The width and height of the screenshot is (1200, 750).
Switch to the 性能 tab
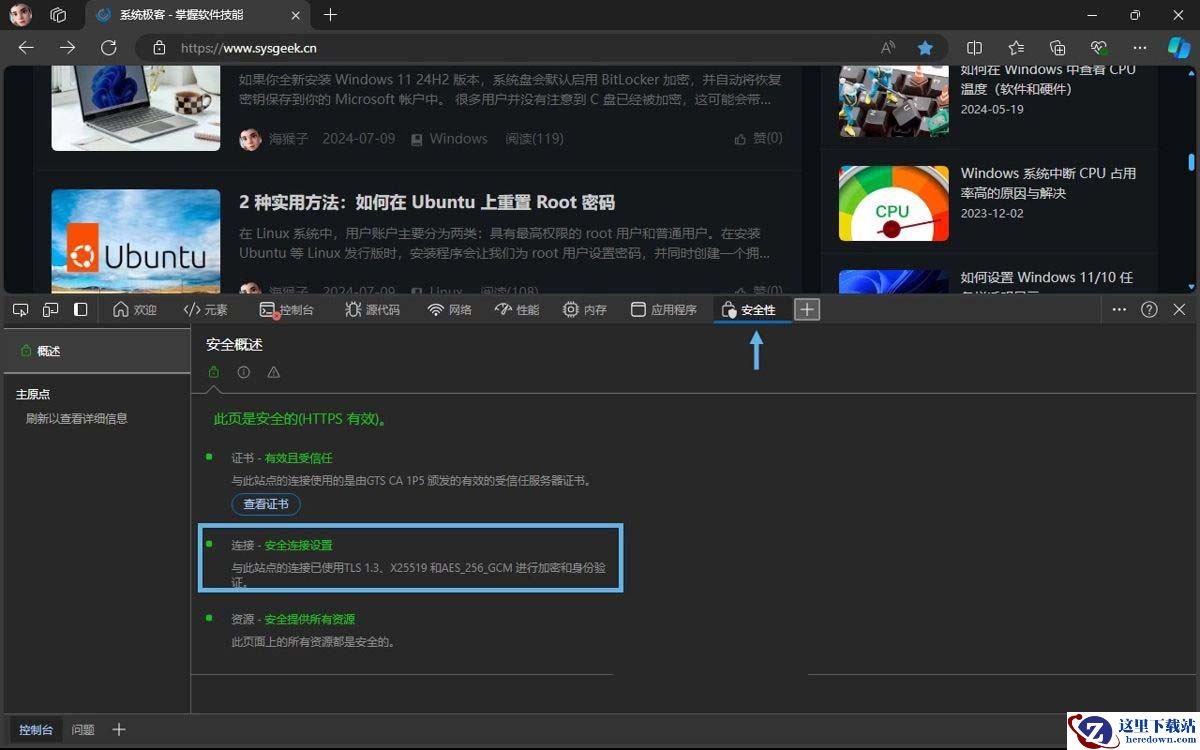(517, 310)
